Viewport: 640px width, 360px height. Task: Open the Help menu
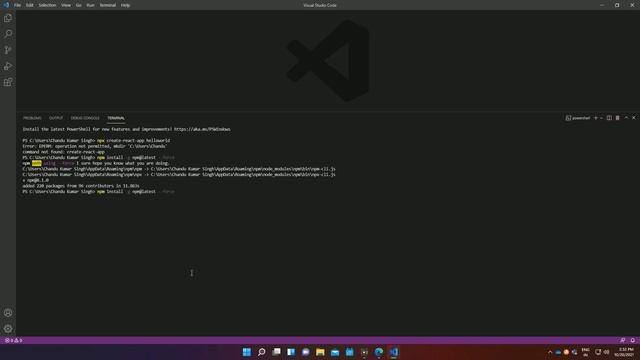tap(125, 5)
